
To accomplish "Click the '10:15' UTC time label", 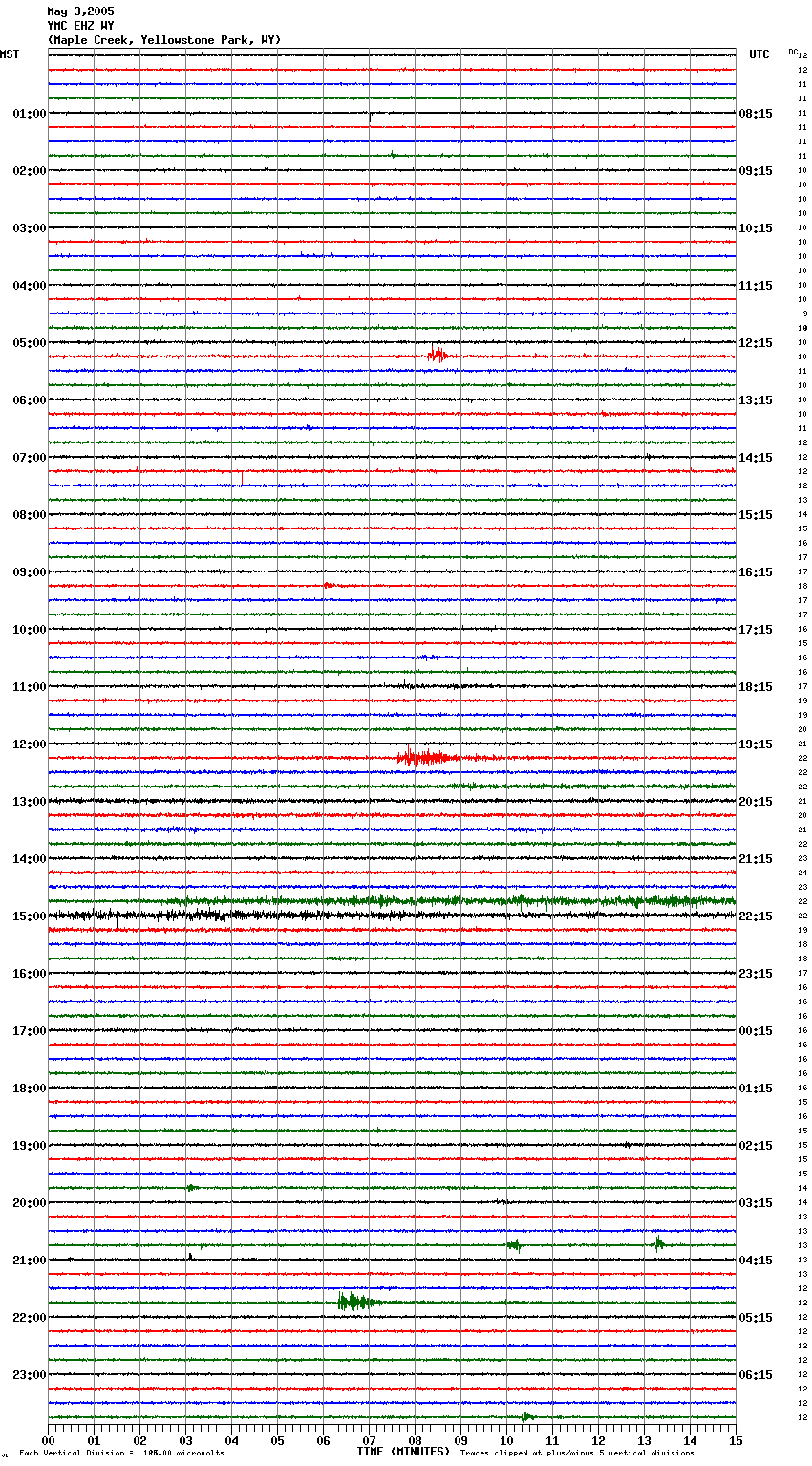I will [756, 228].
